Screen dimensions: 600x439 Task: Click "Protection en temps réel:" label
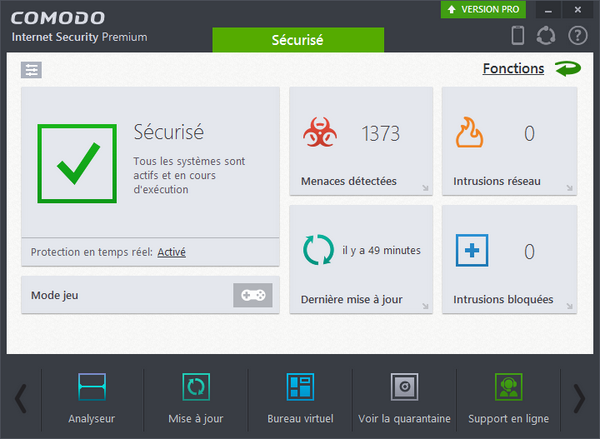(x=92, y=252)
